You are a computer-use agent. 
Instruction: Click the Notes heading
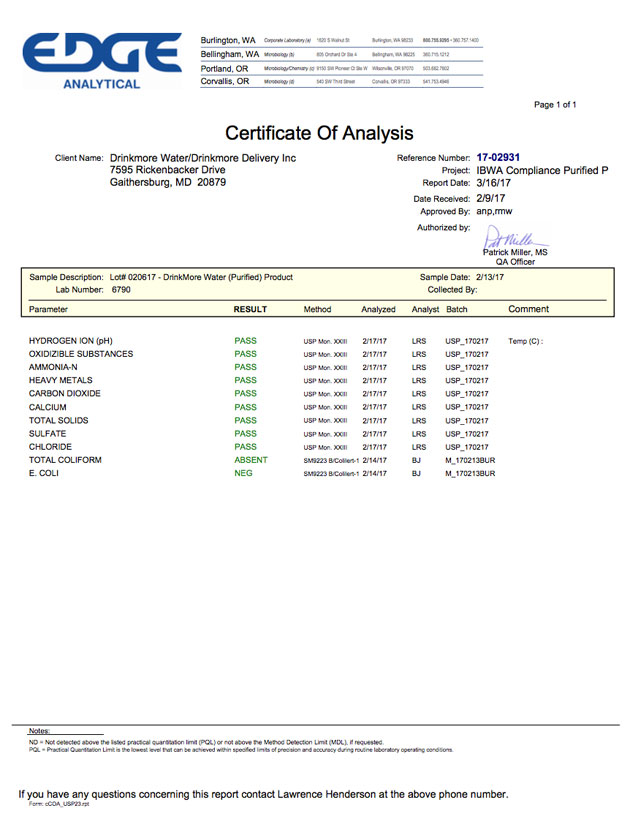pos(39,731)
